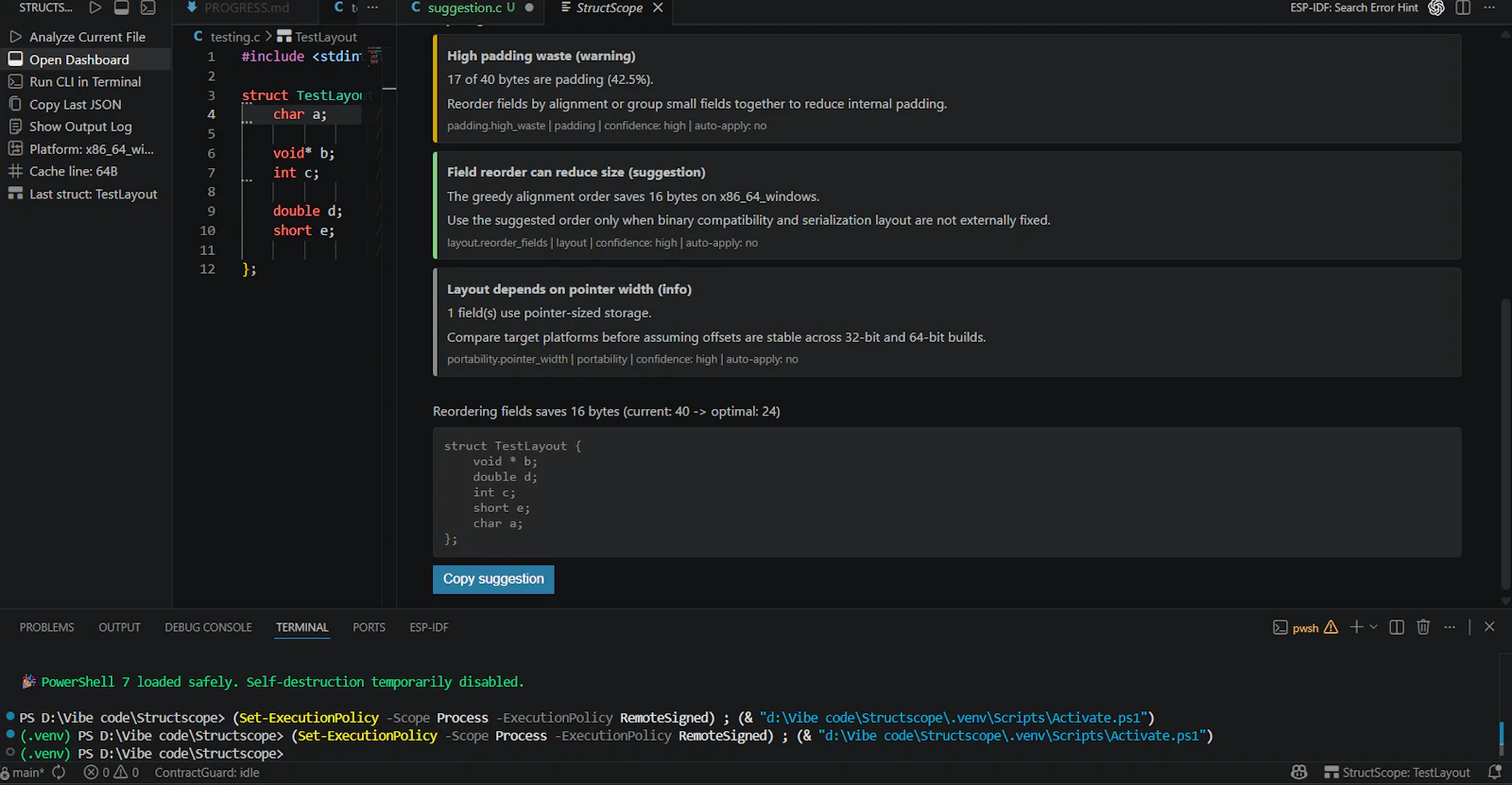Open the ChatGPT icon in editor title bar

tap(1436, 8)
